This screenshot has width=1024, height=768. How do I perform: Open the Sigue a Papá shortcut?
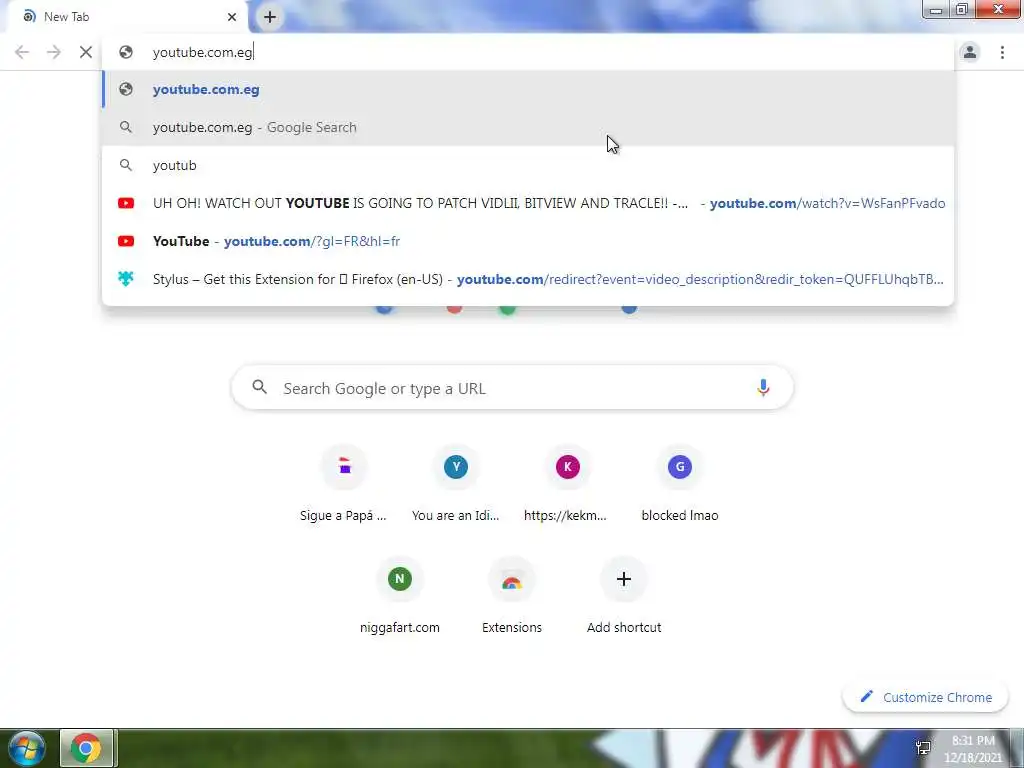pos(344,485)
